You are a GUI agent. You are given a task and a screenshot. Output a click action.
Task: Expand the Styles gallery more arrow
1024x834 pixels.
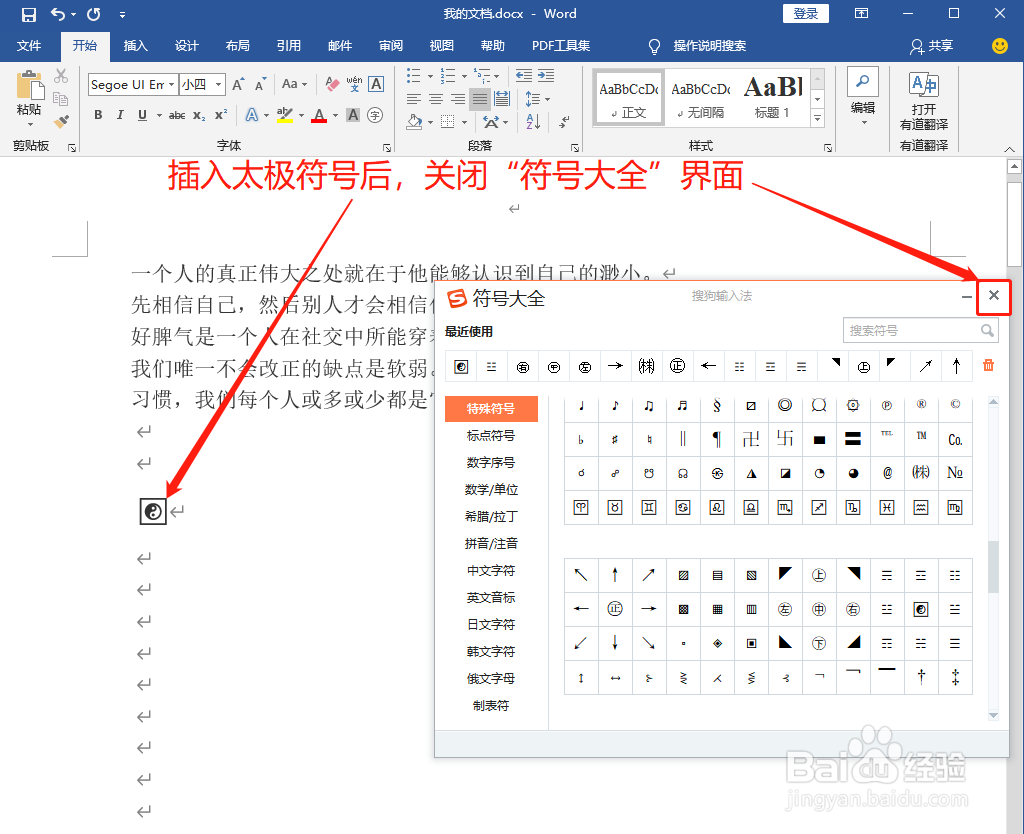point(817,118)
